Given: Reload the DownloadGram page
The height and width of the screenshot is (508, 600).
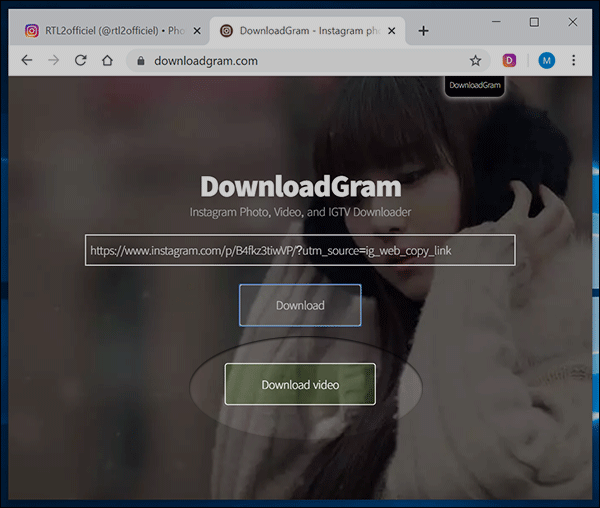Looking at the screenshot, I should 80,61.
